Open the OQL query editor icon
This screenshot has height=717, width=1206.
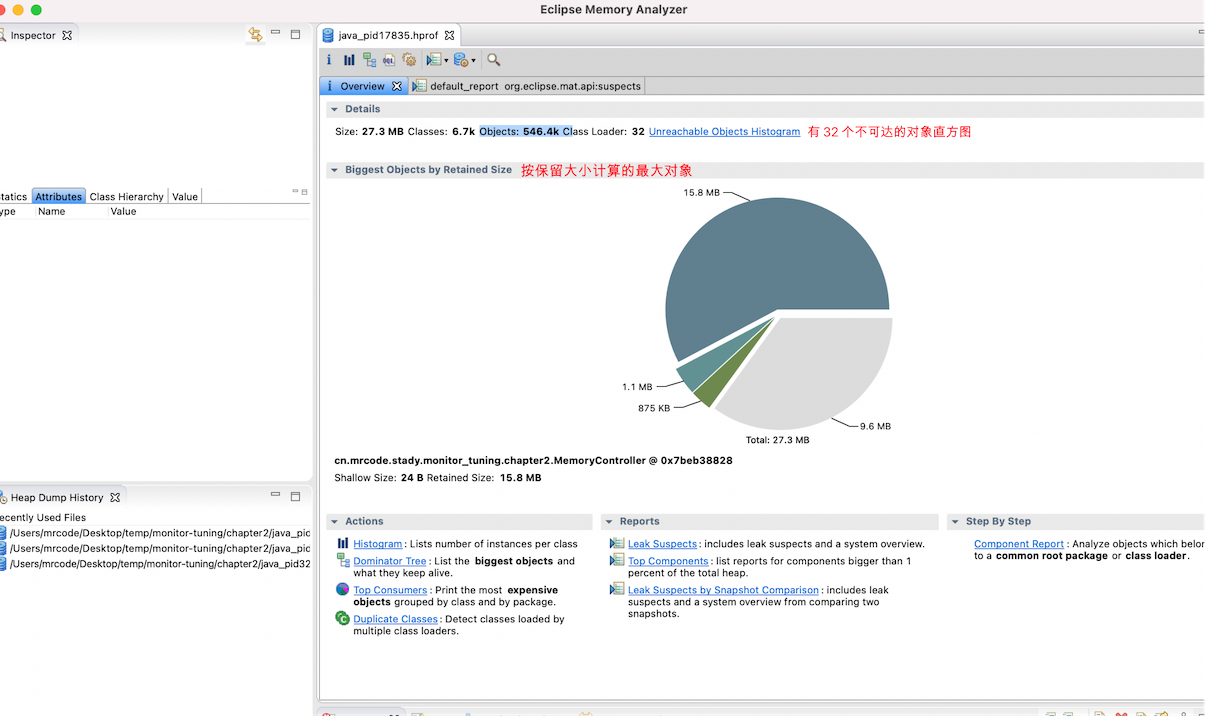coord(389,60)
